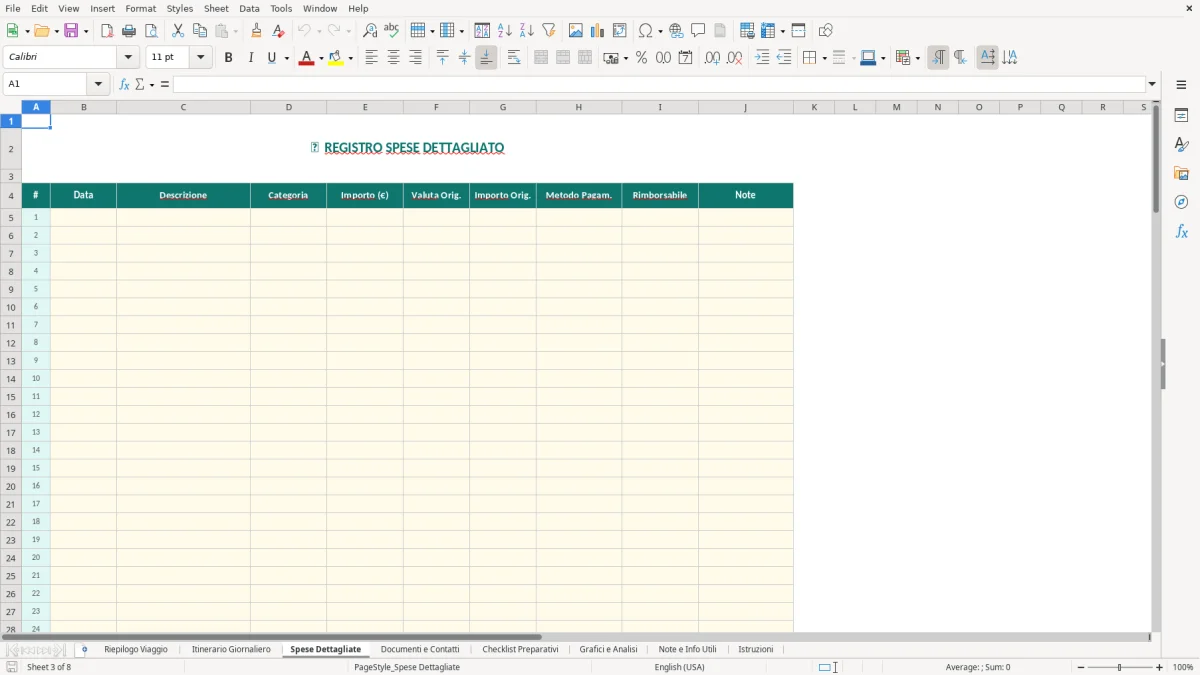Insert image icon
Viewport: 1200px width, 675px height.
576,31
